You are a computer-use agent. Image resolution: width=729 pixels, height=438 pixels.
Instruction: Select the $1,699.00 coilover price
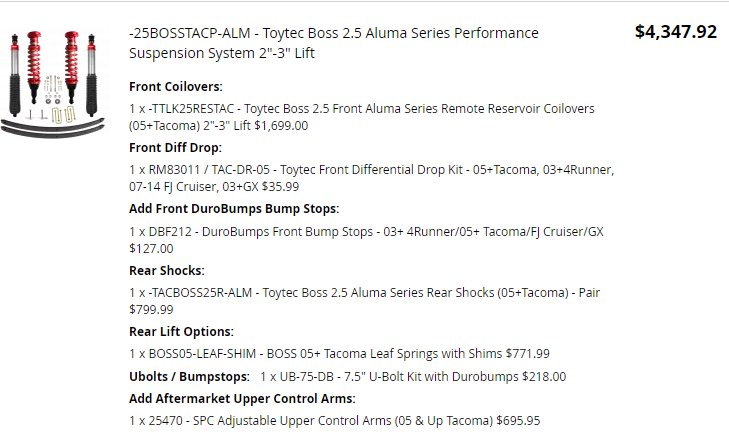click(281, 126)
